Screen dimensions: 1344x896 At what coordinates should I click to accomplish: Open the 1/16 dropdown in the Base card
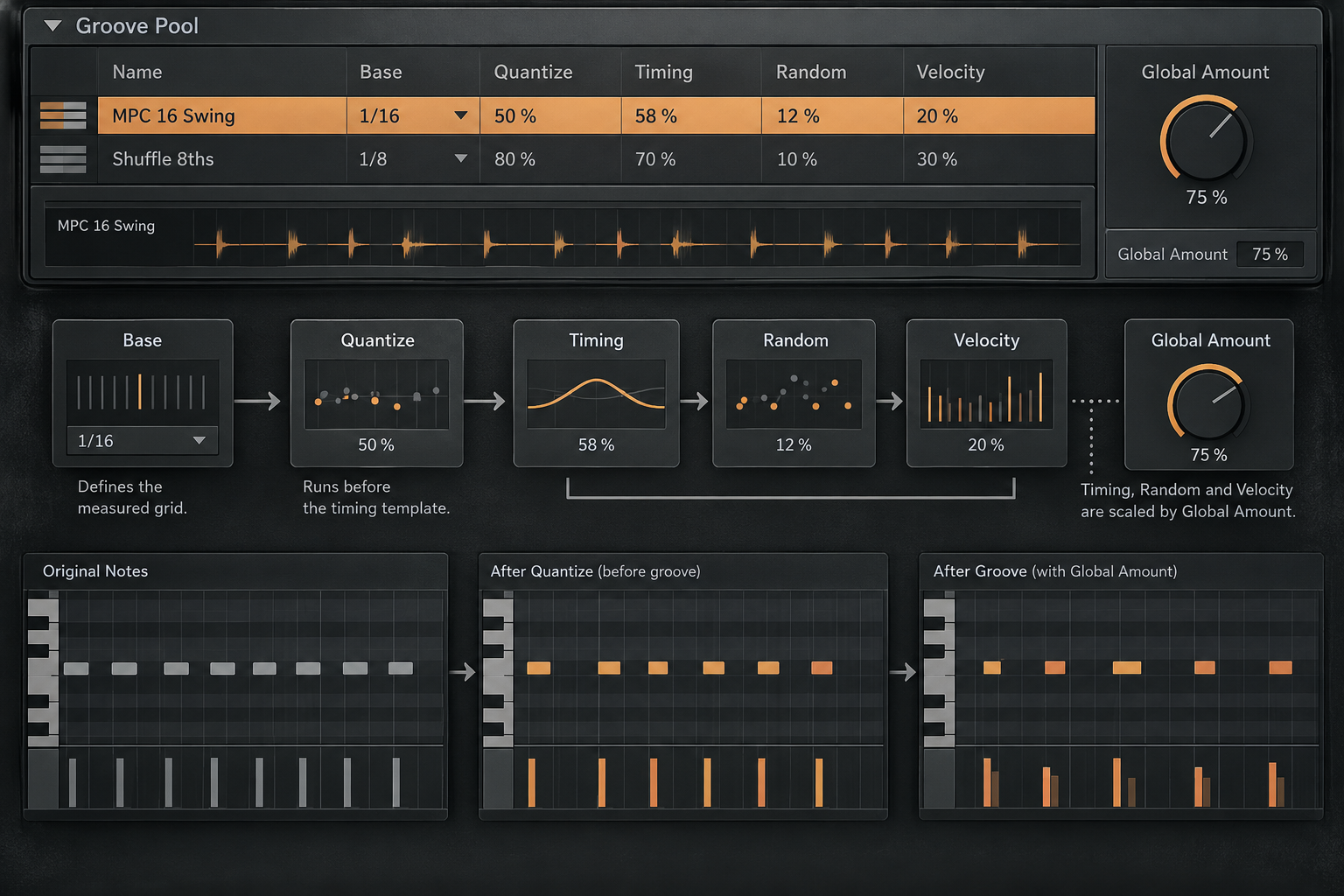pyautogui.click(x=143, y=441)
